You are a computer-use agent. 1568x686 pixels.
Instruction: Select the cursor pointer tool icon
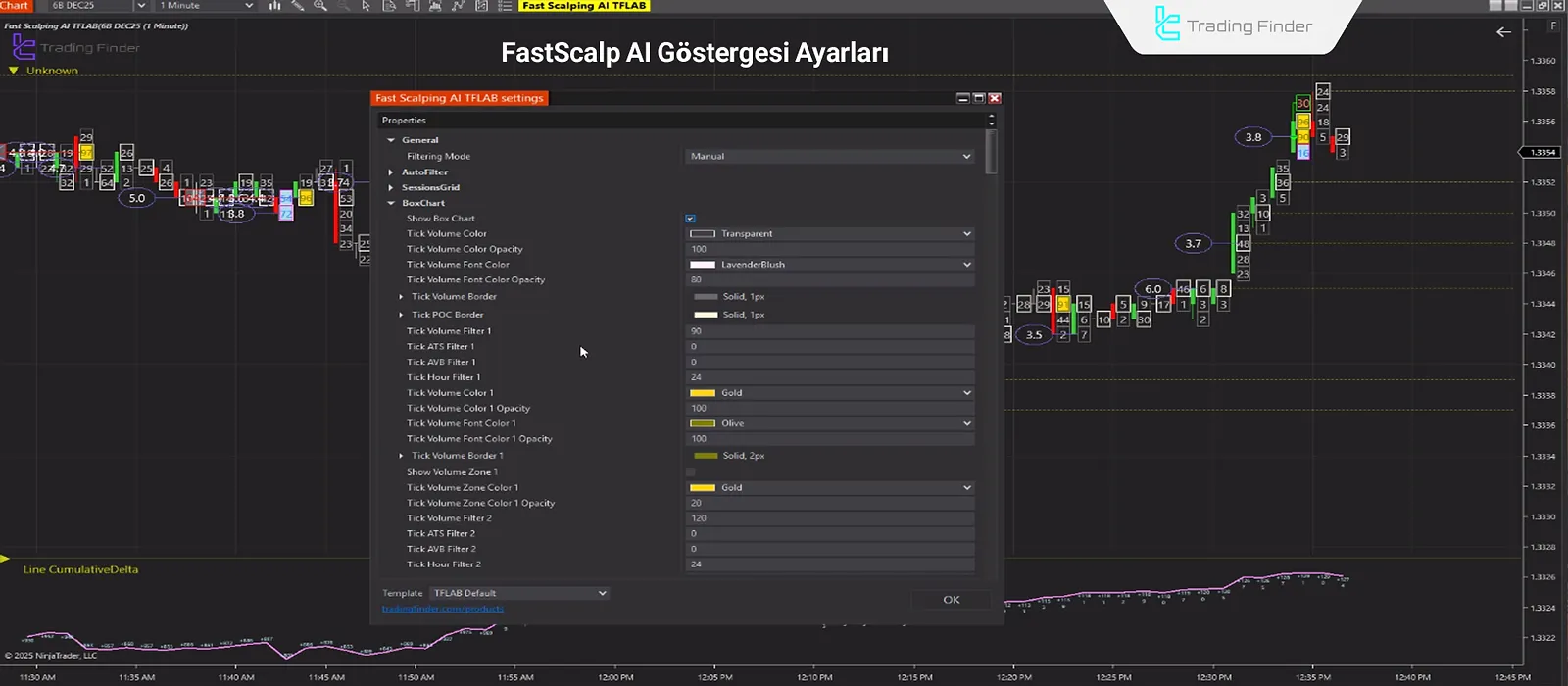tap(366, 6)
